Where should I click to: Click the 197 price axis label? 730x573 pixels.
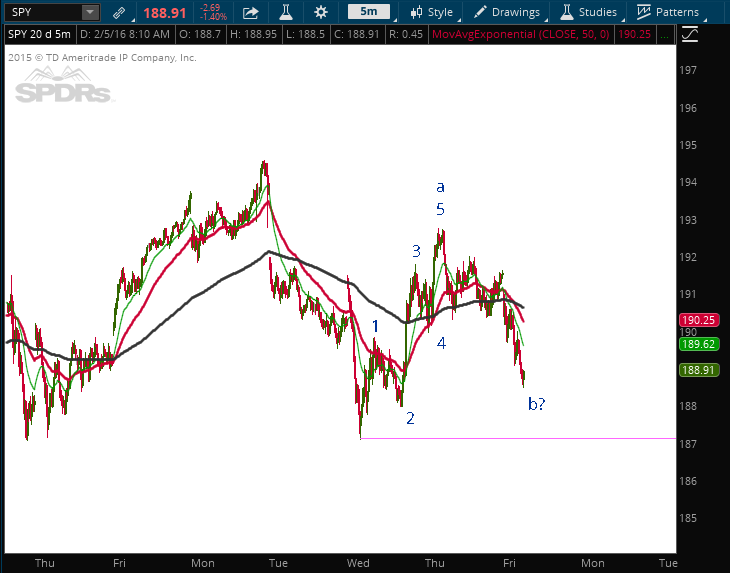tap(688, 70)
